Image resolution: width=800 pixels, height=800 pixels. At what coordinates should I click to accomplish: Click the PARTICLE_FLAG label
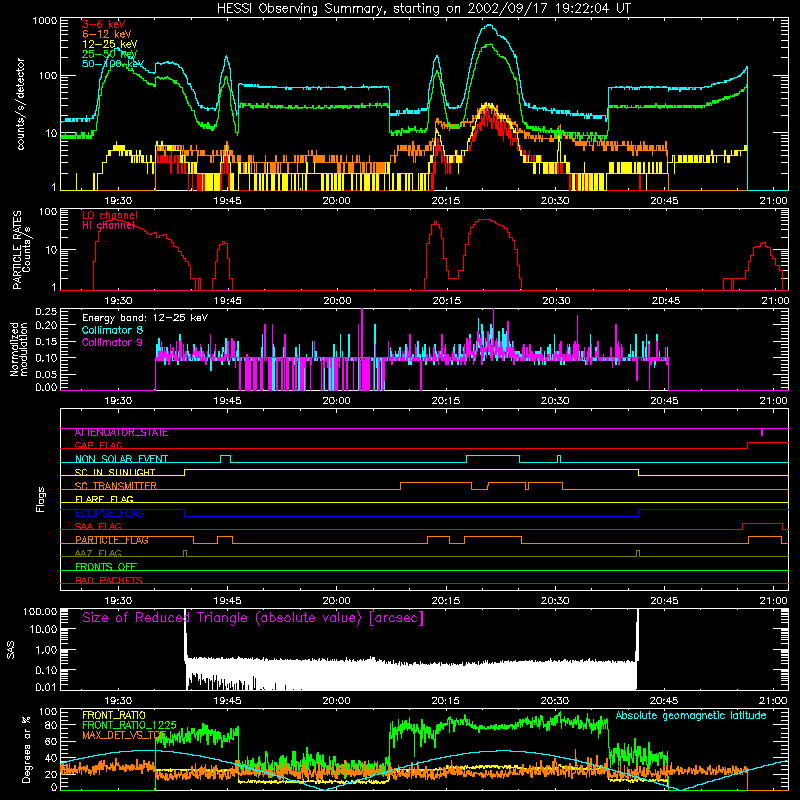click(x=112, y=540)
